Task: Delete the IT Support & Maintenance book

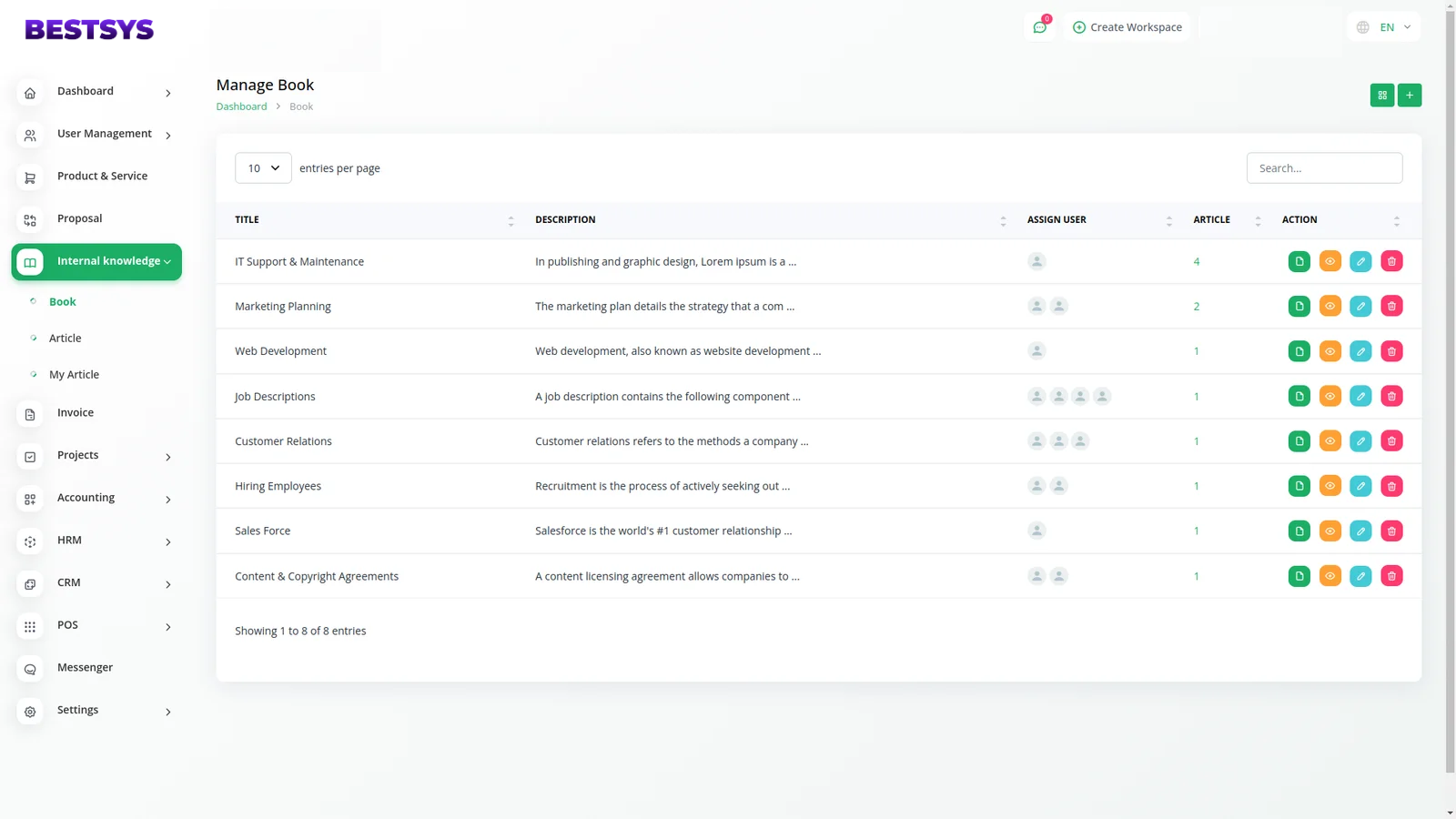Action: (x=1391, y=261)
